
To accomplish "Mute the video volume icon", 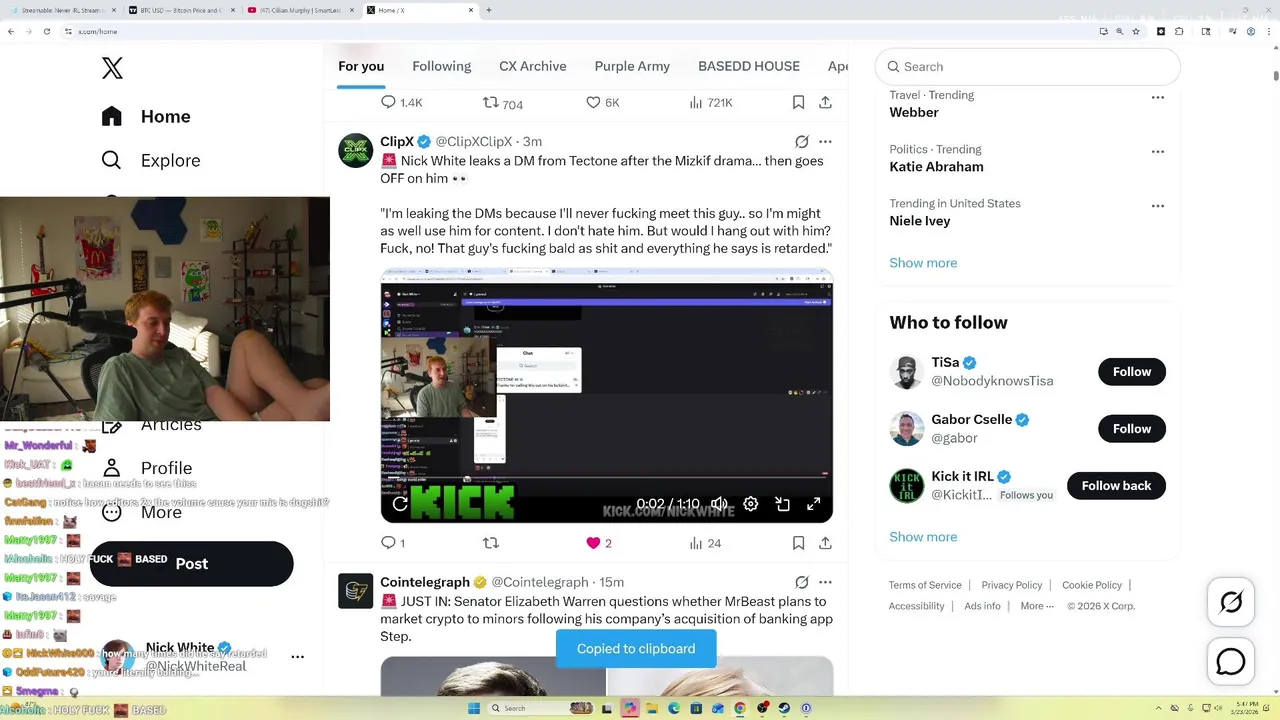I will [719, 504].
